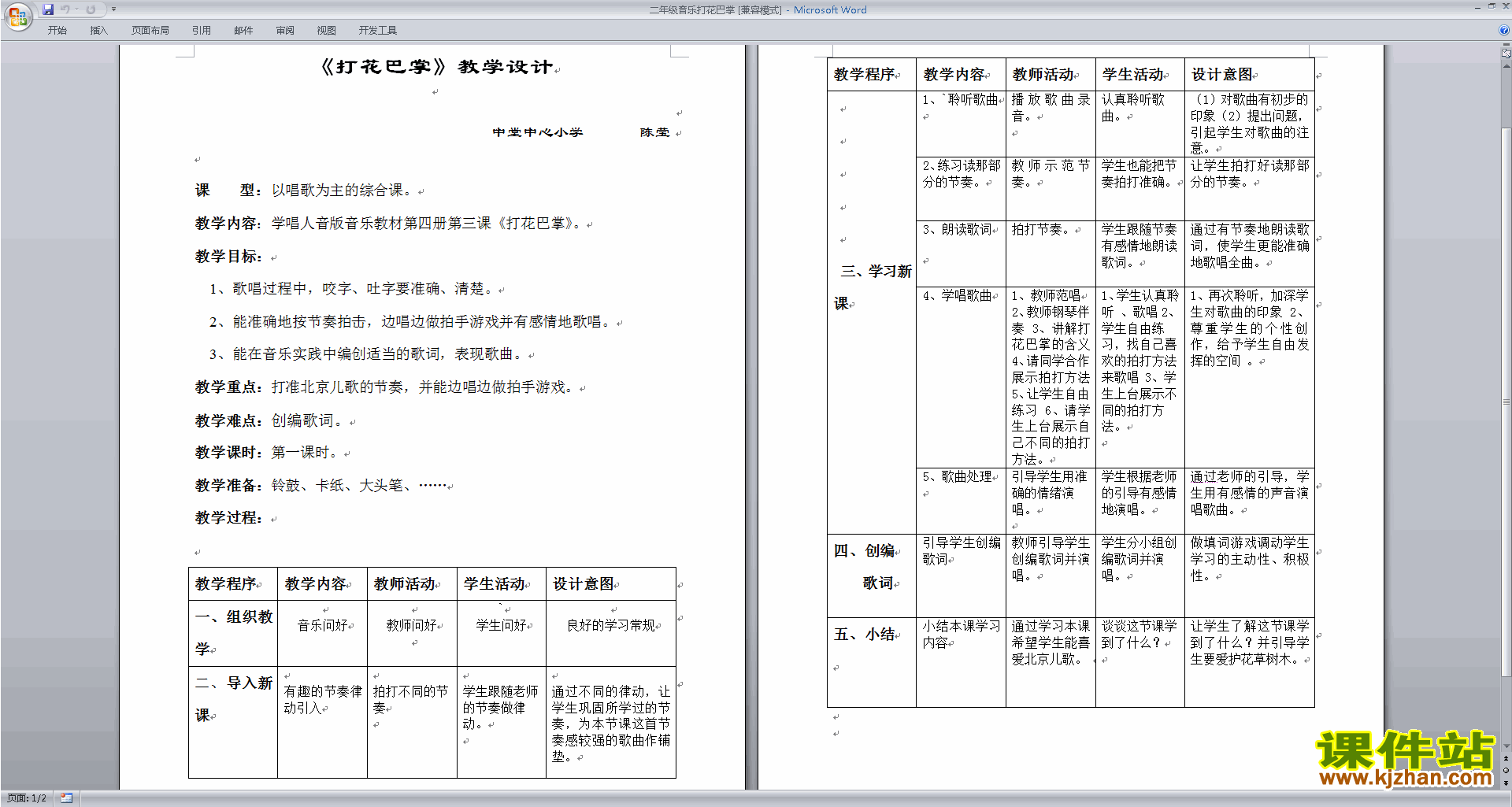Viewport: 1512px width, 807px height.
Task: Open the 邮件 ribbon tab
Action: (x=243, y=31)
